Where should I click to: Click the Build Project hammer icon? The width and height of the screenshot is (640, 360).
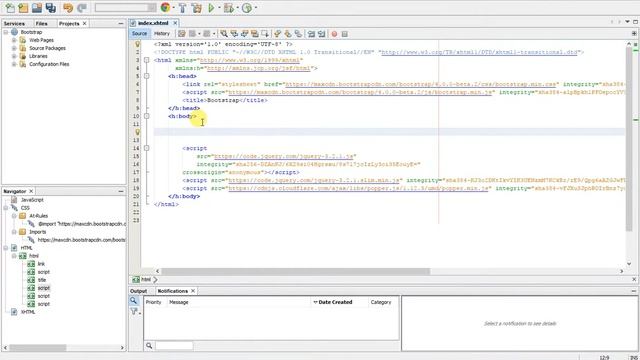click(x=182, y=7)
